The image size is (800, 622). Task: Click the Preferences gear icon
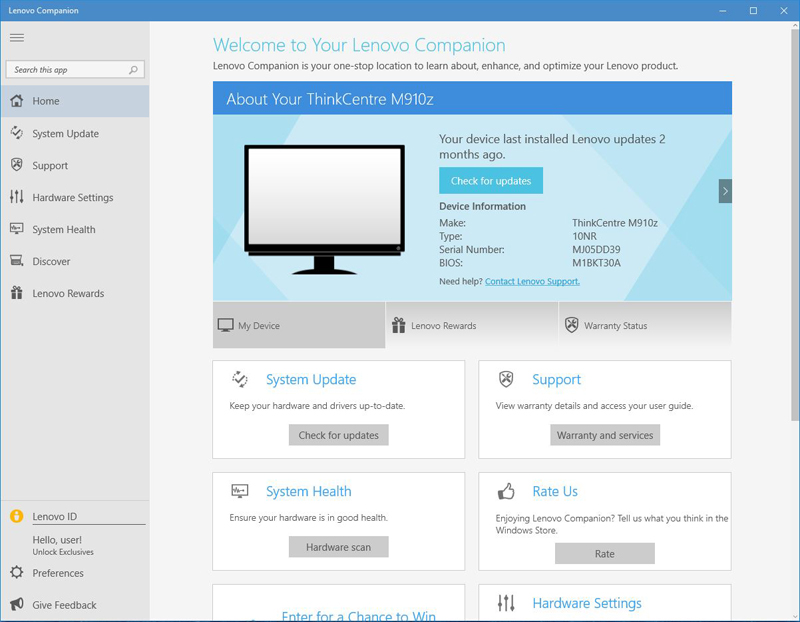coord(17,573)
